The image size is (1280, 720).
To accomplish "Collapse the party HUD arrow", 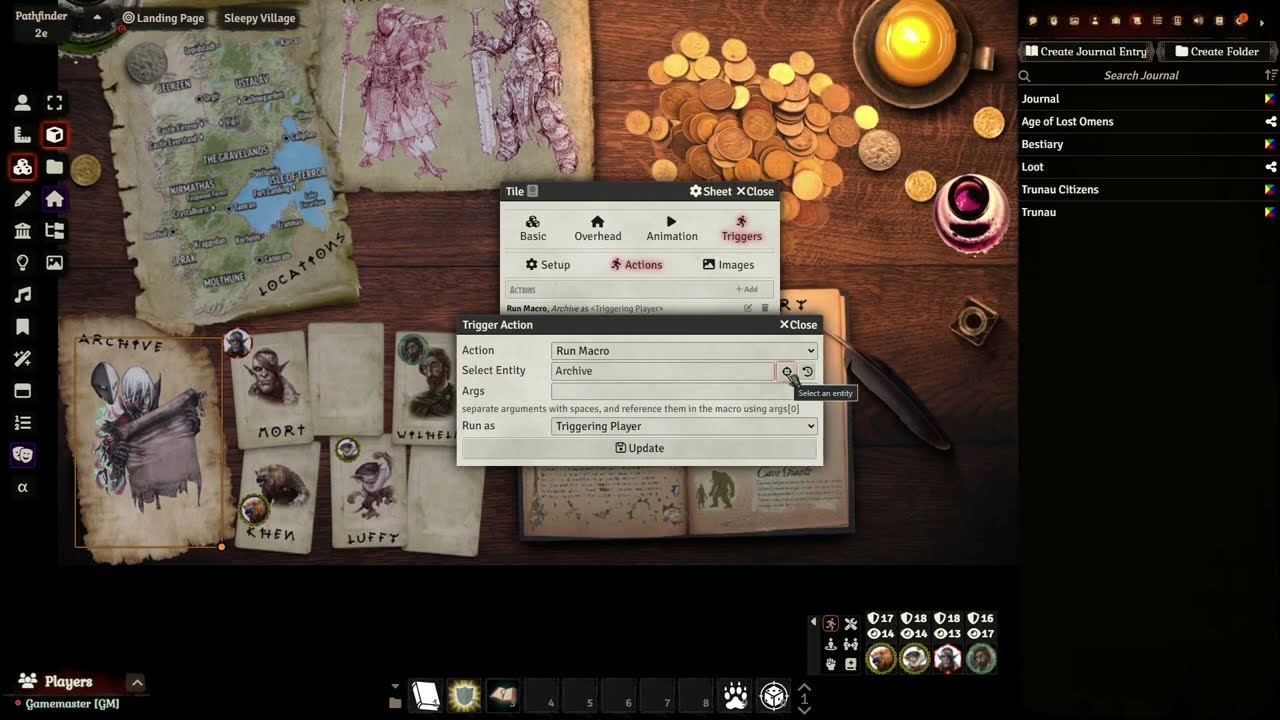I will point(813,622).
